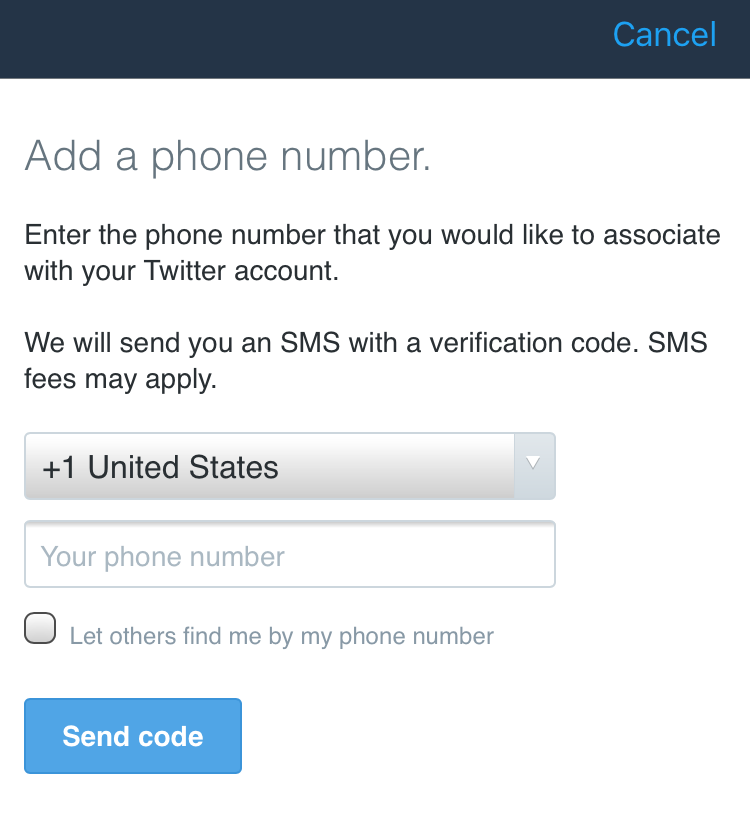Click the Let others find me label
Viewport: 750px width, 813px height.
point(281,636)
